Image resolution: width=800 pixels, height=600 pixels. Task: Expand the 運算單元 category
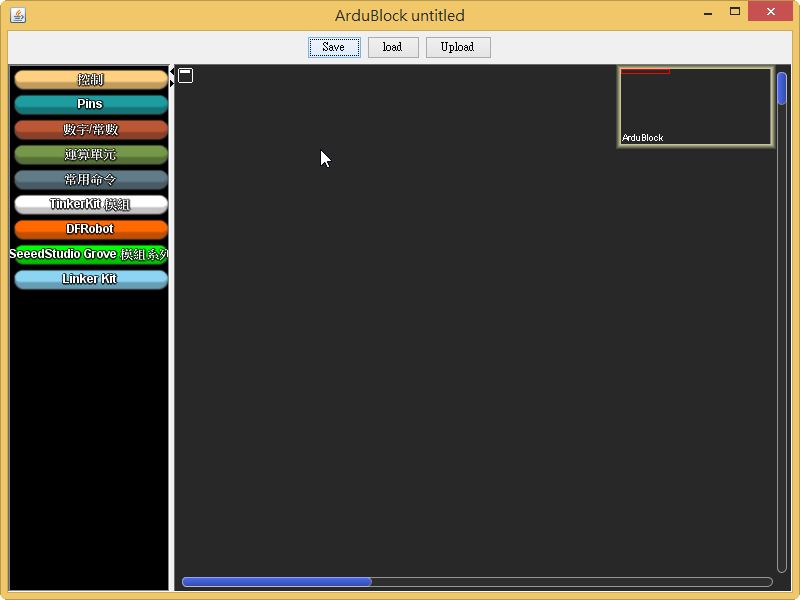pos(90,155)
